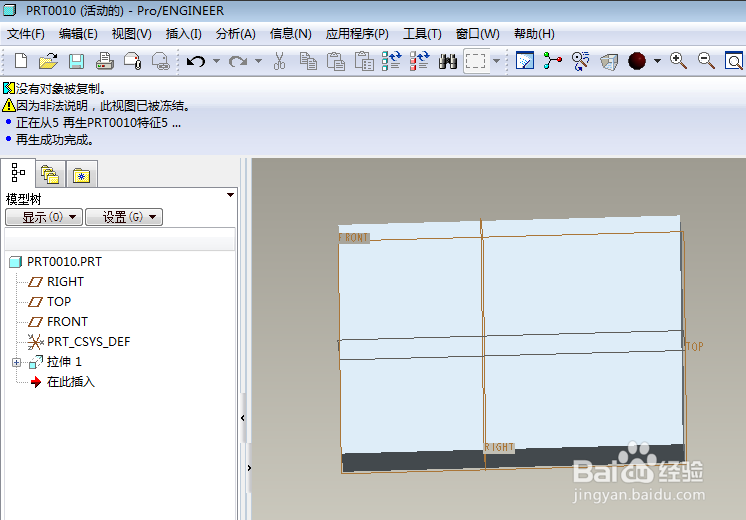
Task: Zoom in with the magnifier plus icon
Action: click(678, 61)
